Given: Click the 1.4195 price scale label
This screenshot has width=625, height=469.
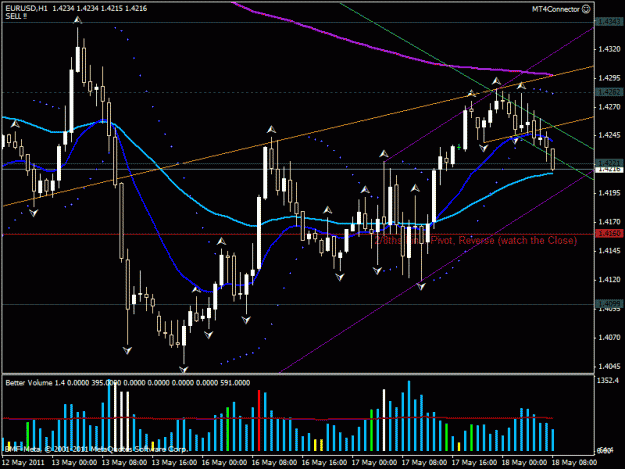Looking at the screenshot, I should pyautogui.click(x=609, y=193).
